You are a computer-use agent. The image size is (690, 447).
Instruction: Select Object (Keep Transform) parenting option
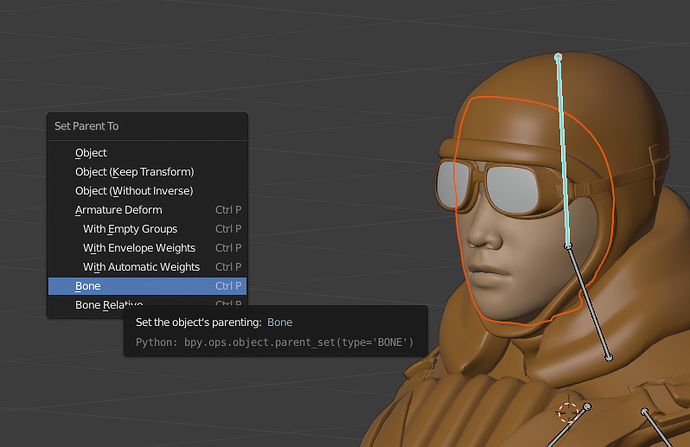pos(147,172)
